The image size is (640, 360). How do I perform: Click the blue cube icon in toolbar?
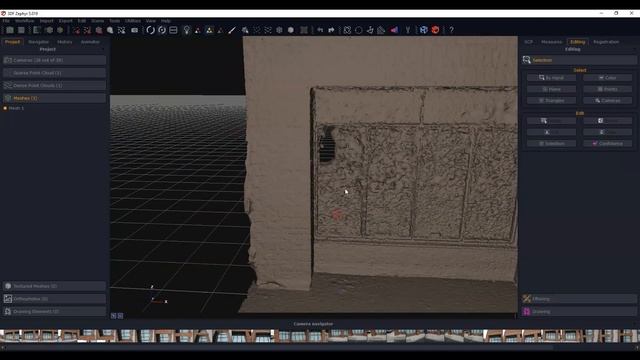[424, 30]
